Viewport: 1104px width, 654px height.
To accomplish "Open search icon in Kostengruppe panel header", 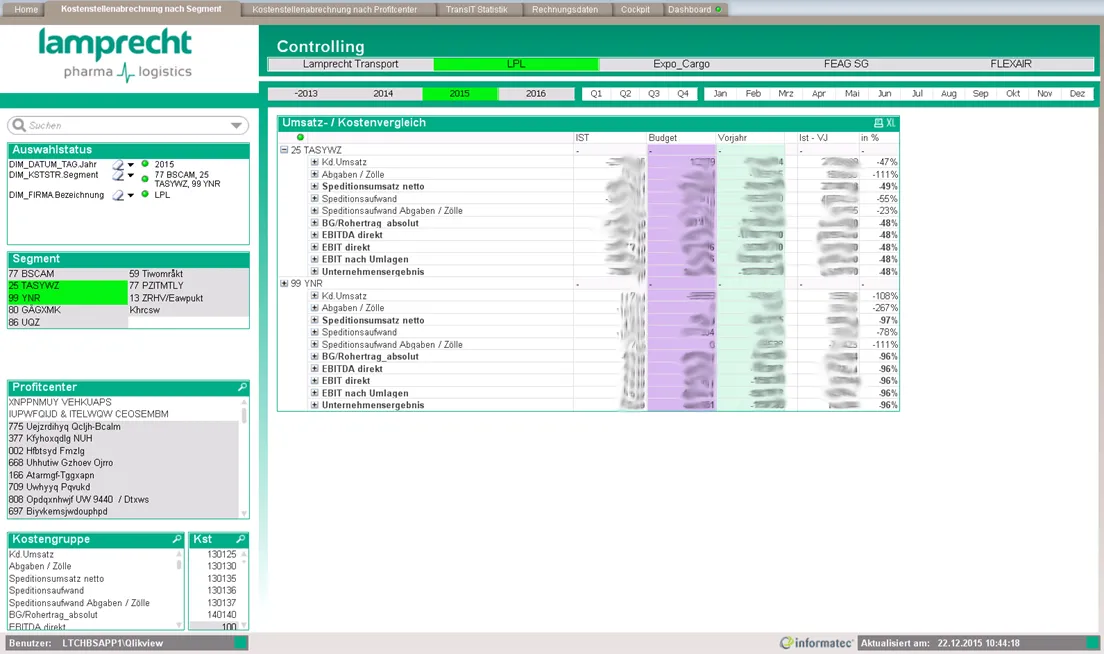I will [177, 539].
